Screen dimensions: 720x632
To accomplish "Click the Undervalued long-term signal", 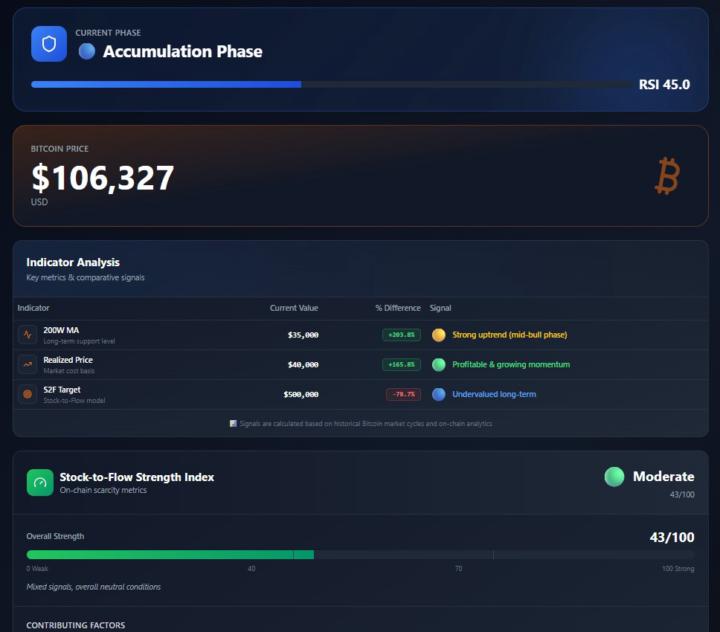I will pos(494,394).
